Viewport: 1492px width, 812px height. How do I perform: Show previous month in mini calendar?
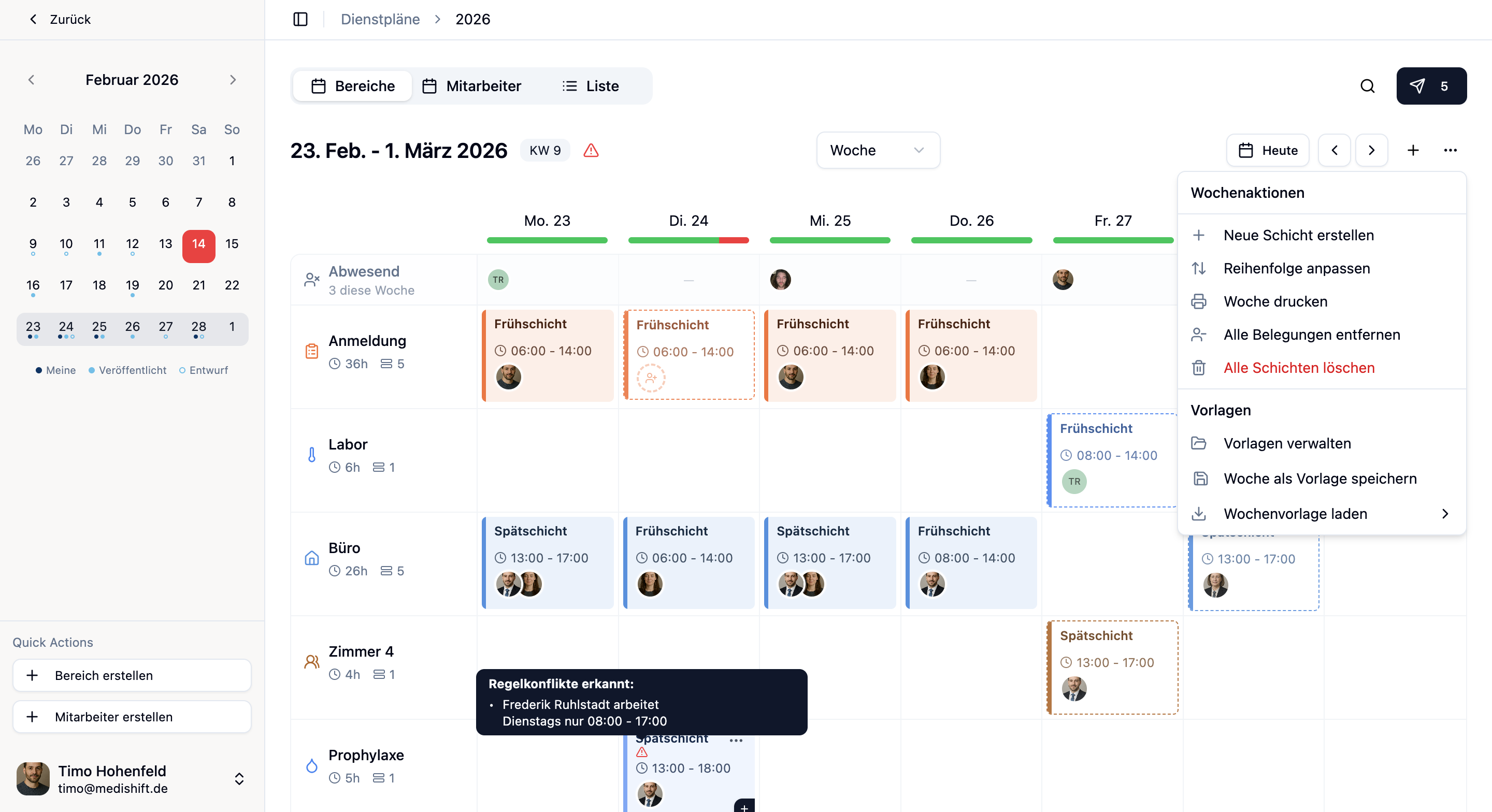[x=31, y=80]
